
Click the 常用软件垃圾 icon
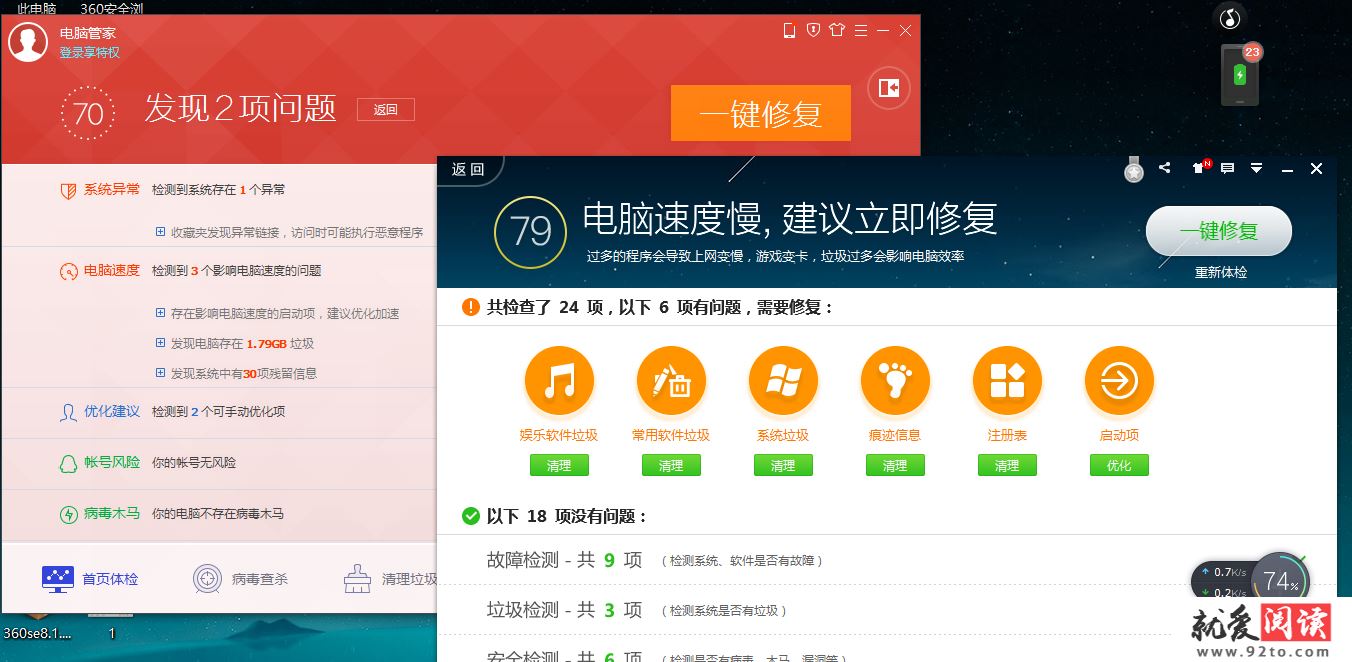point(671,381)
